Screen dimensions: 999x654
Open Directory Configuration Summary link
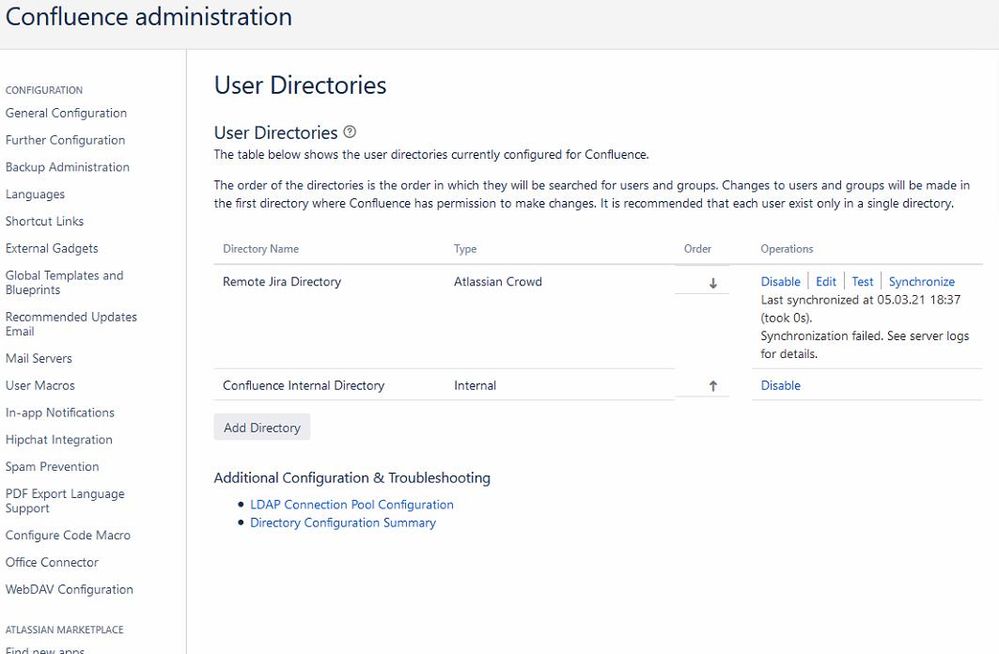pyautogui.click(x=343, y=523)
